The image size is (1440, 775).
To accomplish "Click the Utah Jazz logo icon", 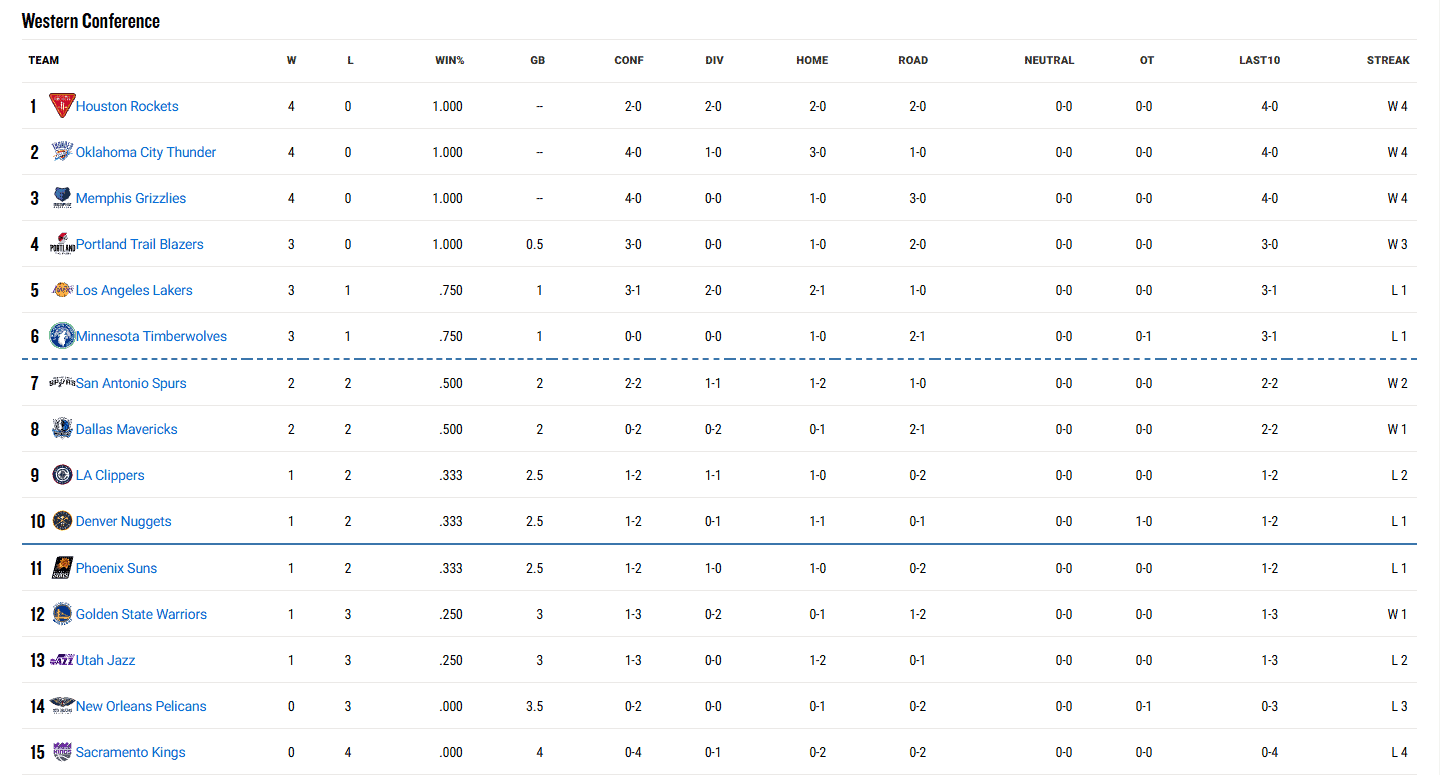I will (62, 660).
